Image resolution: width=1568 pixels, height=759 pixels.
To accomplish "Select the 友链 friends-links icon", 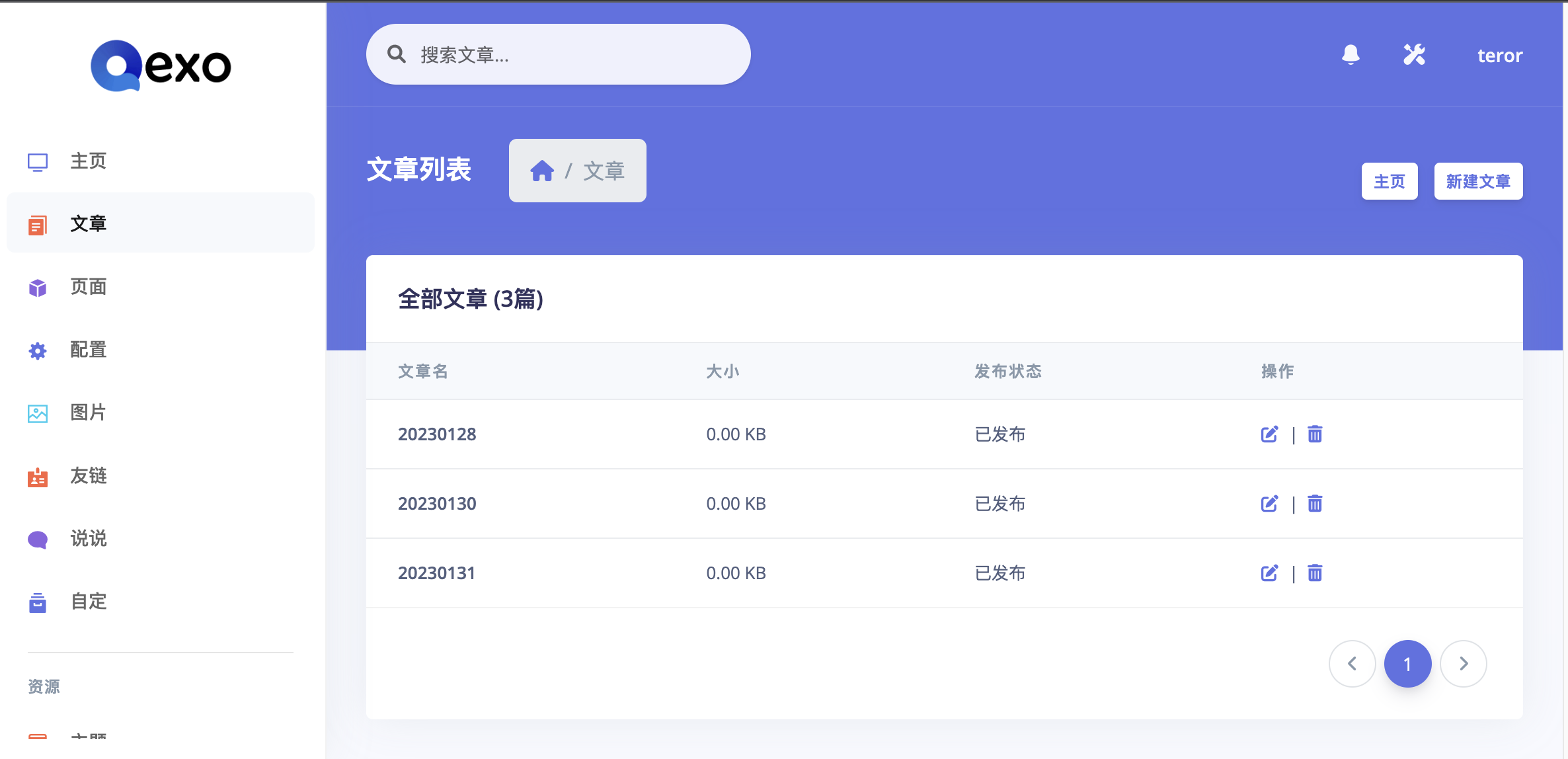I will [x=38, y=475].
